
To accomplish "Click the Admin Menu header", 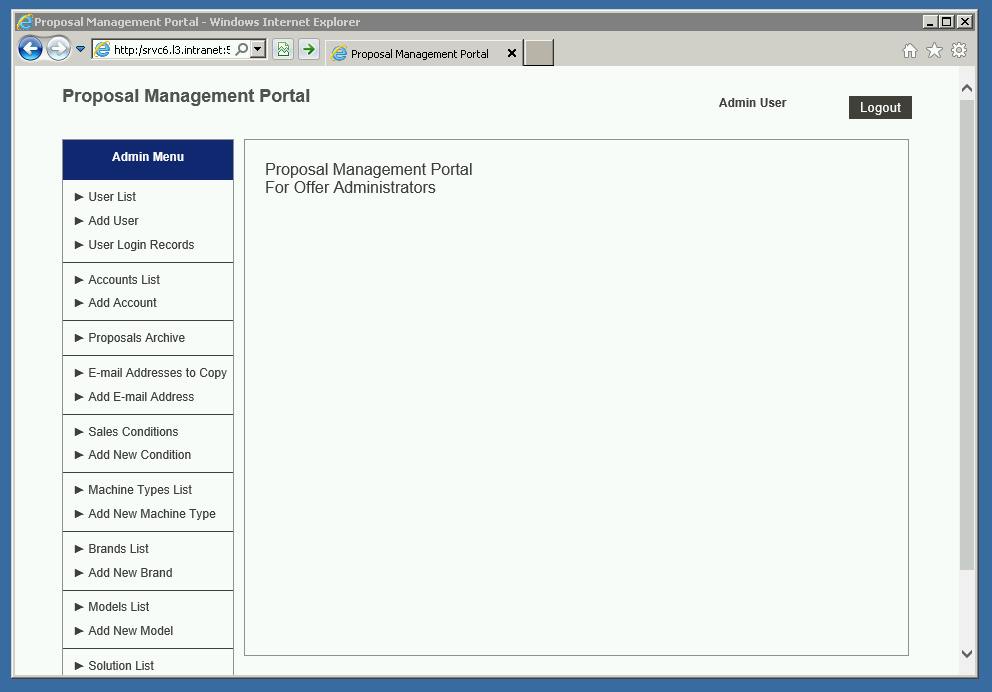I will [148, 159].
